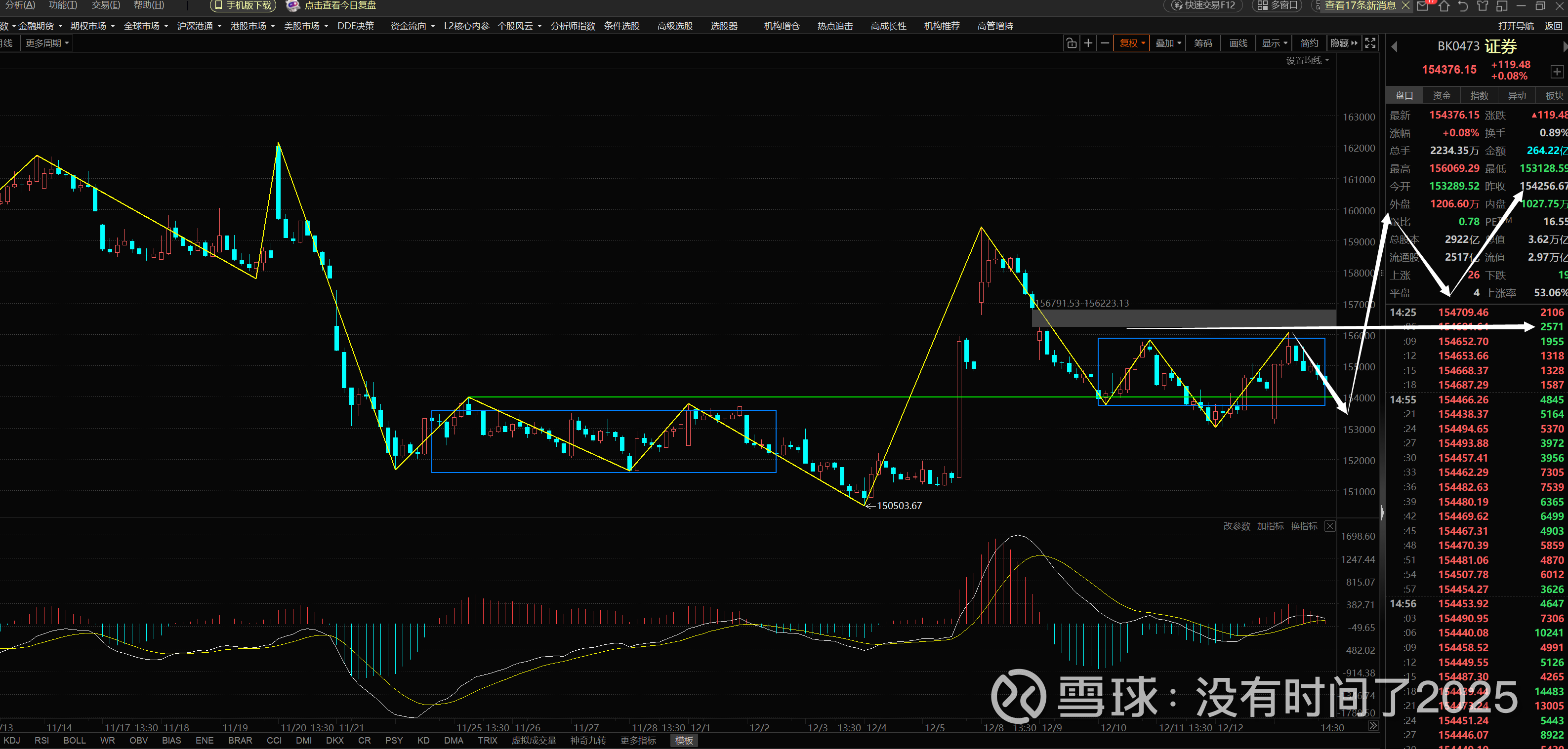
Task: Zoom in chart with plus icon
Action: click(1088, 43)
